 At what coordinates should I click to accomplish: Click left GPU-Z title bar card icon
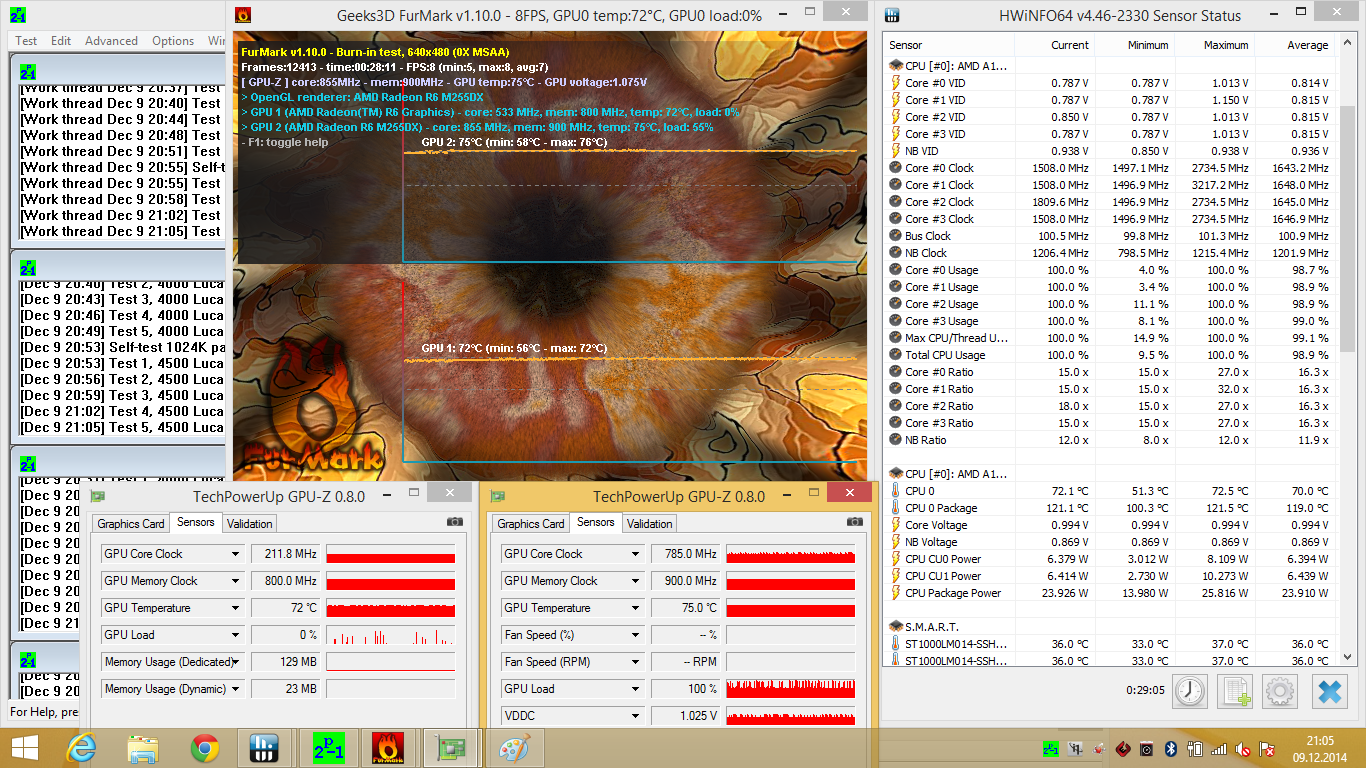97,496
